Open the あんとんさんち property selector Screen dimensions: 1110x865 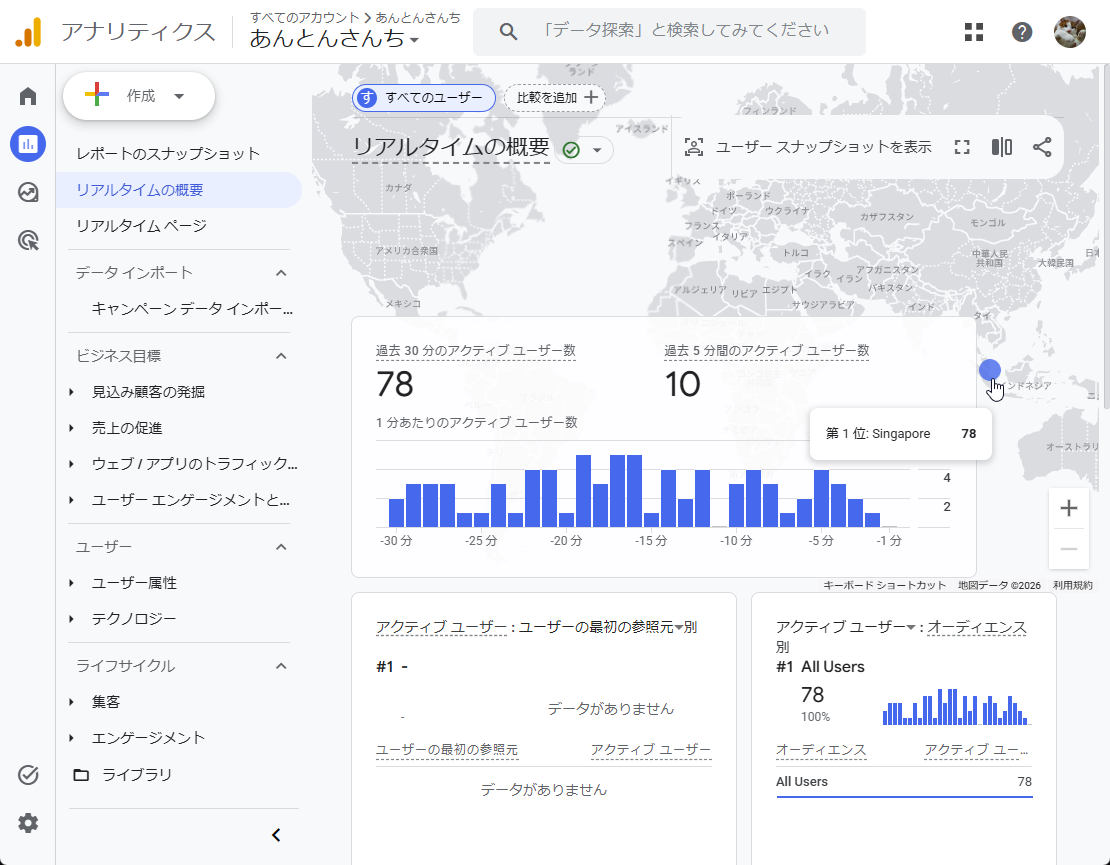[x=334, y=38]
